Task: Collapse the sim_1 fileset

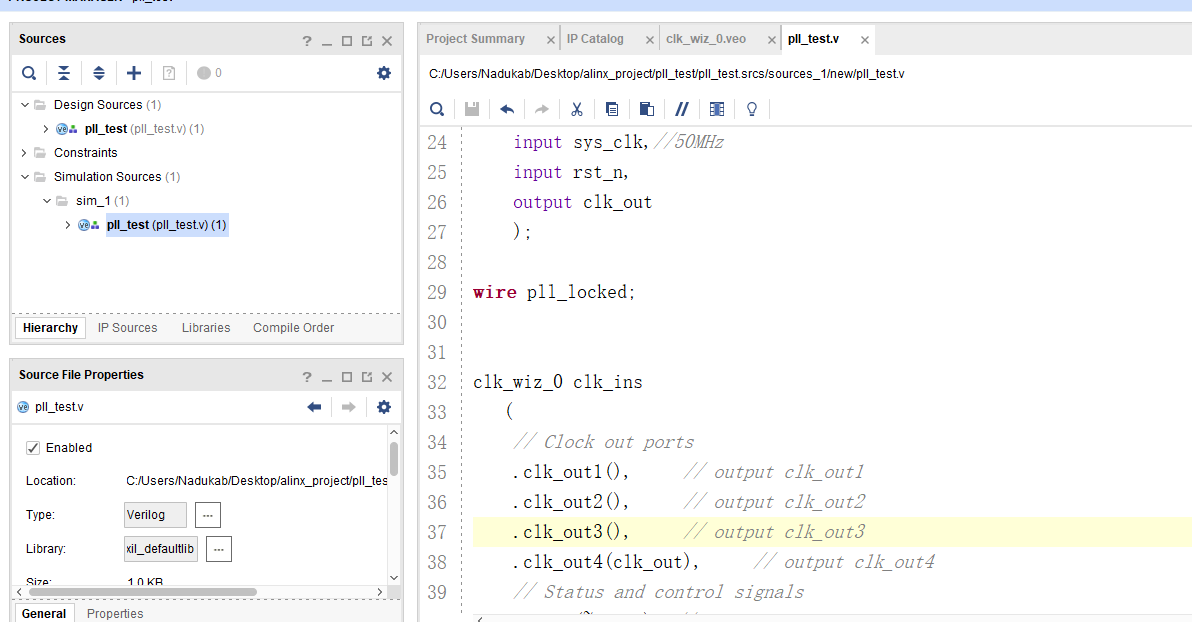Action: click(x=45, y=200)
